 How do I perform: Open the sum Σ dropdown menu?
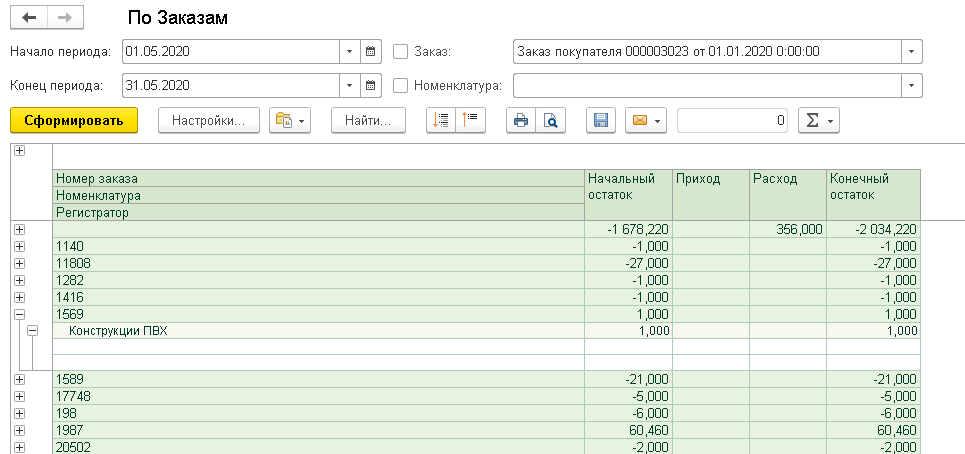pyautogui.click(x=818, y=121)
